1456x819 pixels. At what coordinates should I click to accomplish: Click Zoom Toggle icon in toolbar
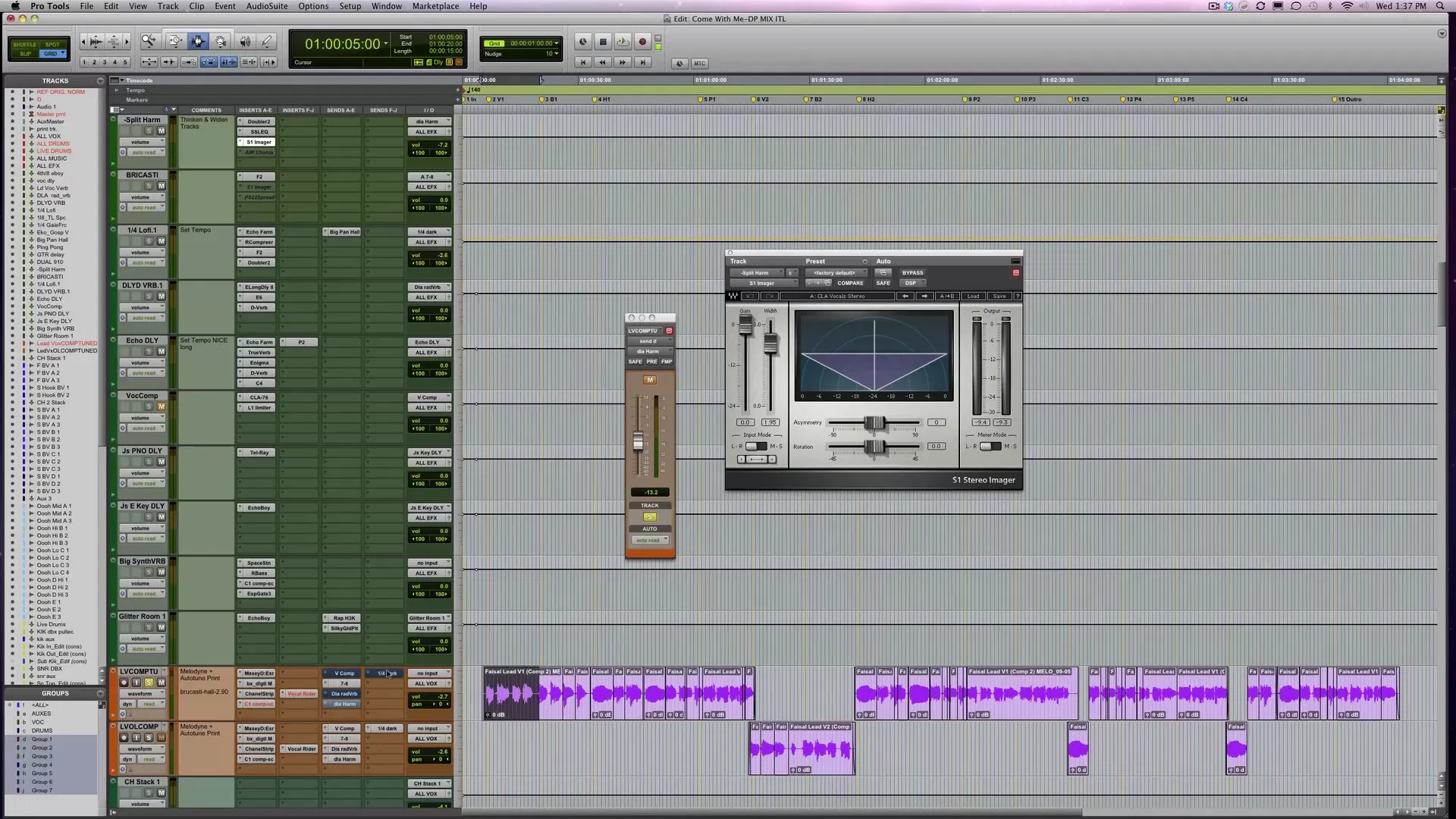click(149, 62)
